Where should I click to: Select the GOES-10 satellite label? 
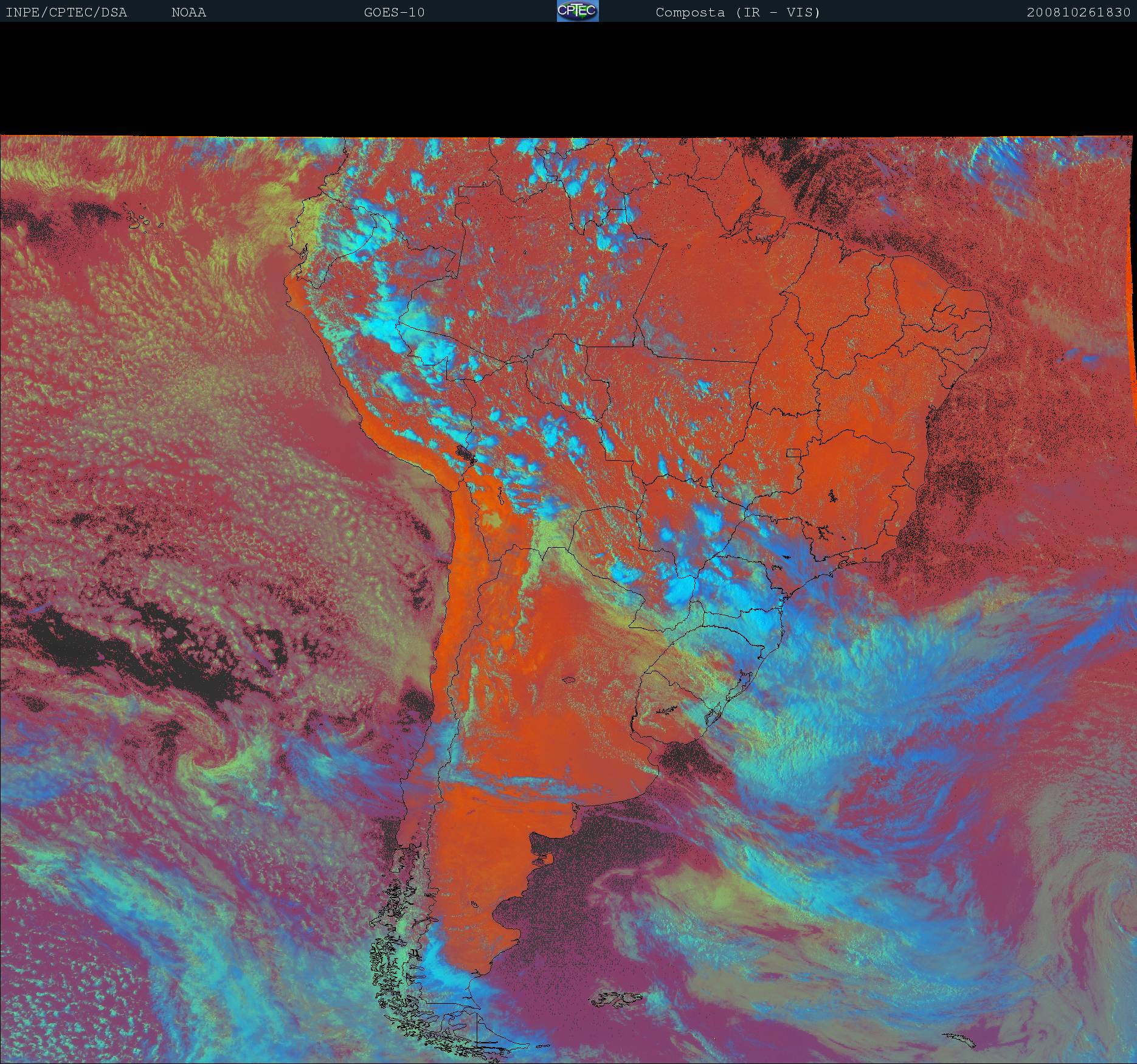(x=394, y=12)
